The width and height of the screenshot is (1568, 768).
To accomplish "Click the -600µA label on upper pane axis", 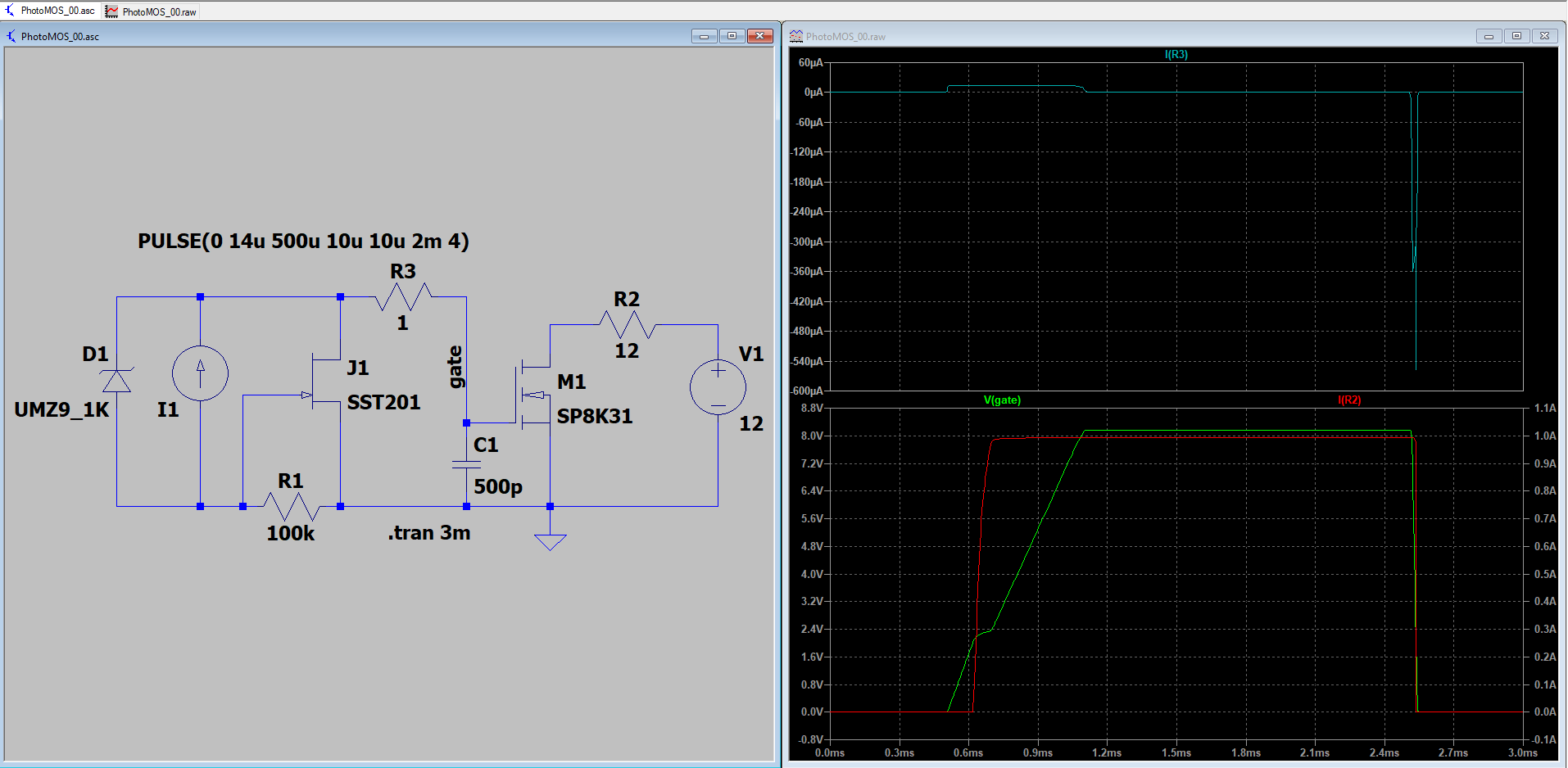I will point(806,391).
